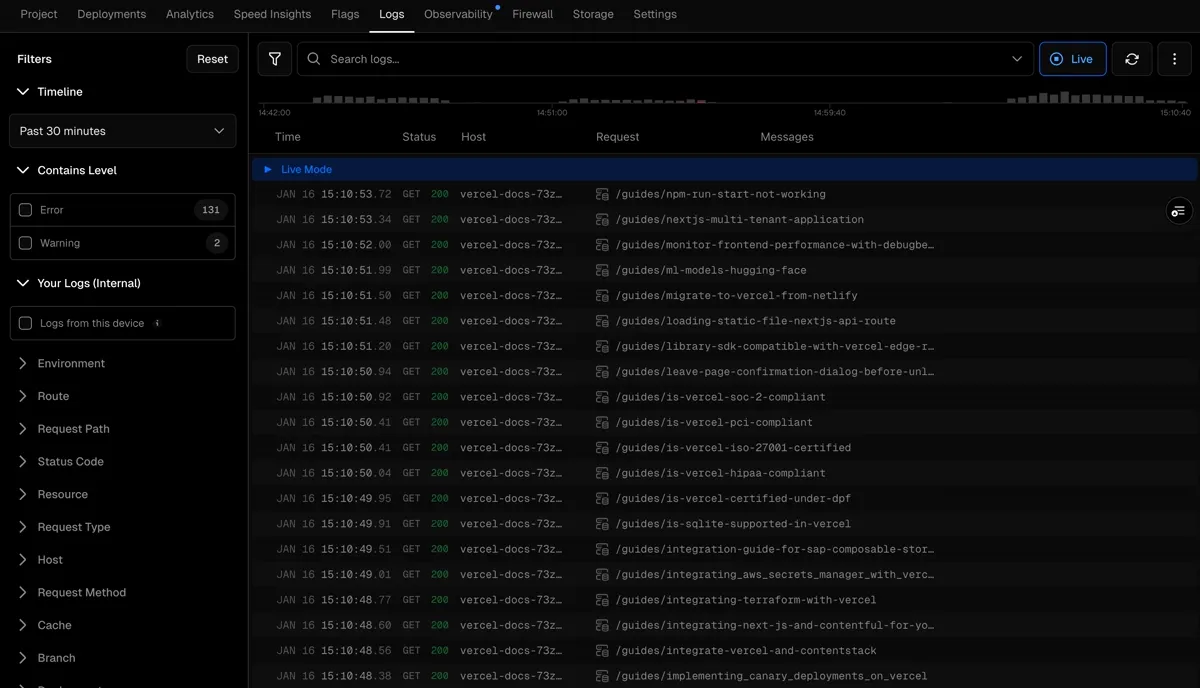Enable the Error level checkbox

click(x=26, y=210)
